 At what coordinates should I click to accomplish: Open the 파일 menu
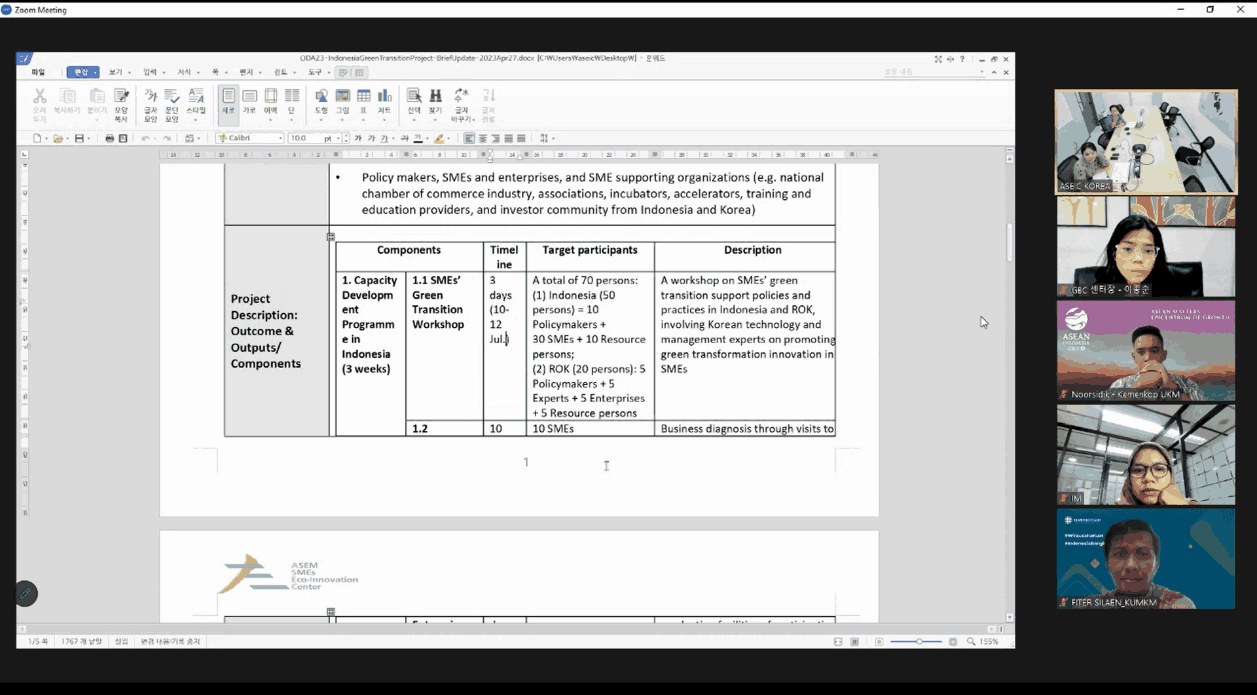point(38,72)
